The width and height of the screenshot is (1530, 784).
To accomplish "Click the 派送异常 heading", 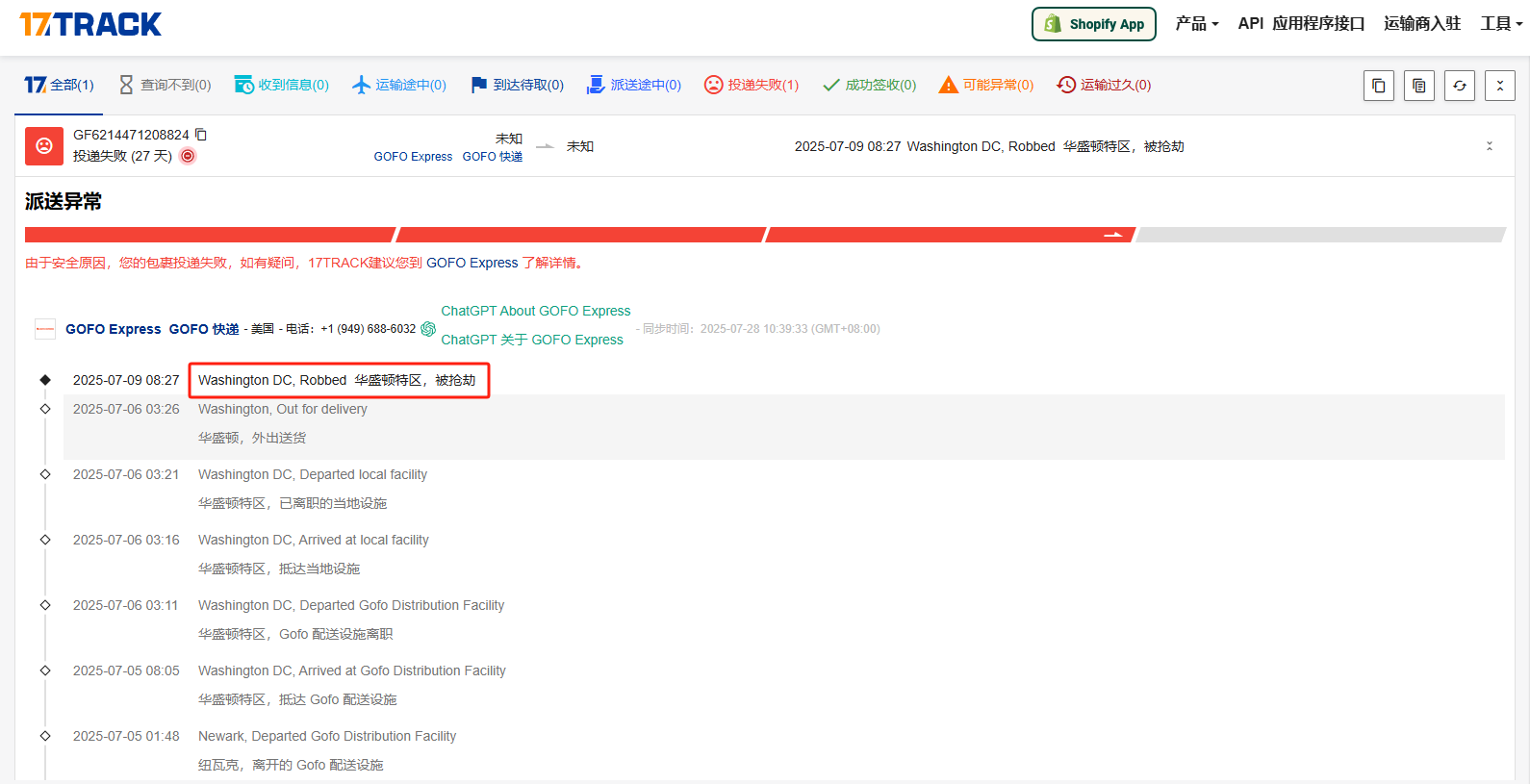I will pos(64,201).
